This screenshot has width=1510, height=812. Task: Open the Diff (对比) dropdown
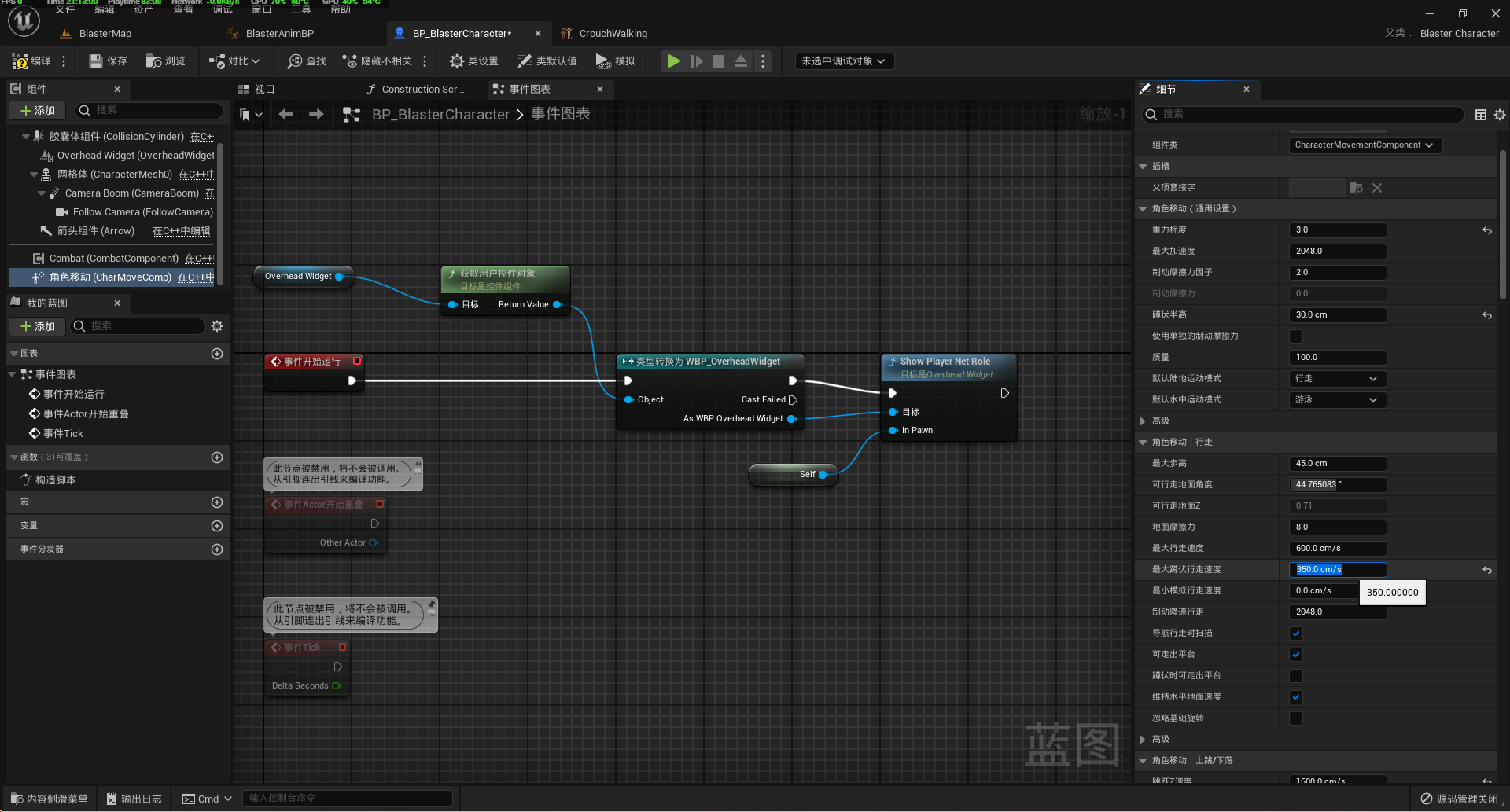(x=234, y=61)
